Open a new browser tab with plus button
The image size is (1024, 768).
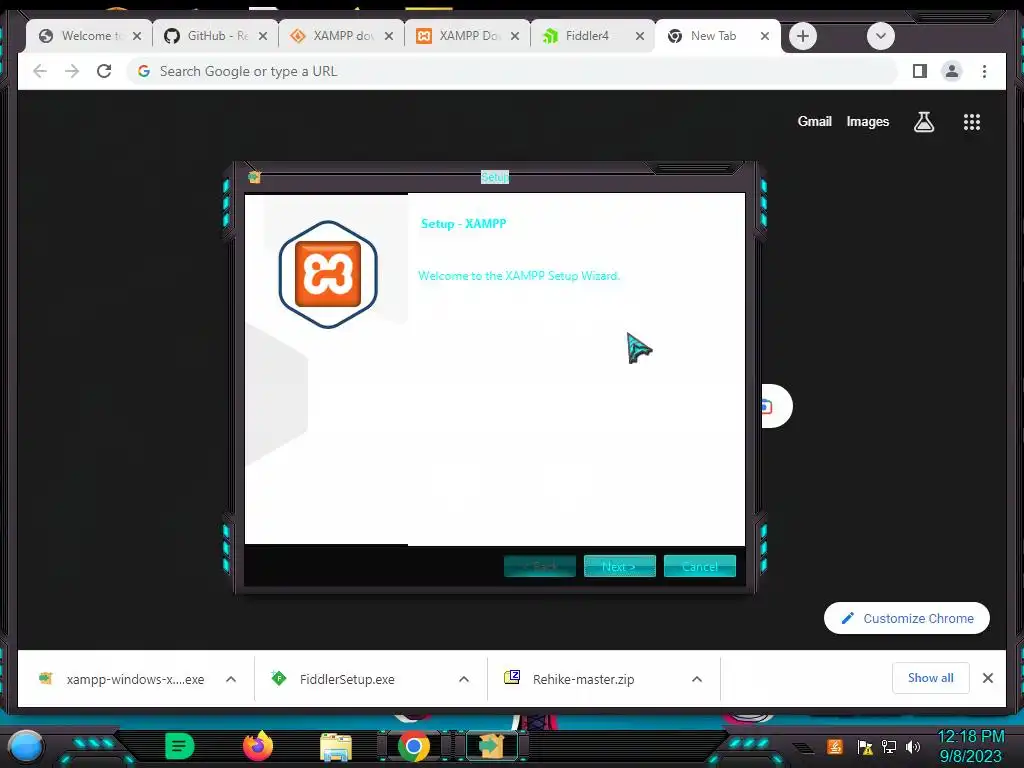803,36
